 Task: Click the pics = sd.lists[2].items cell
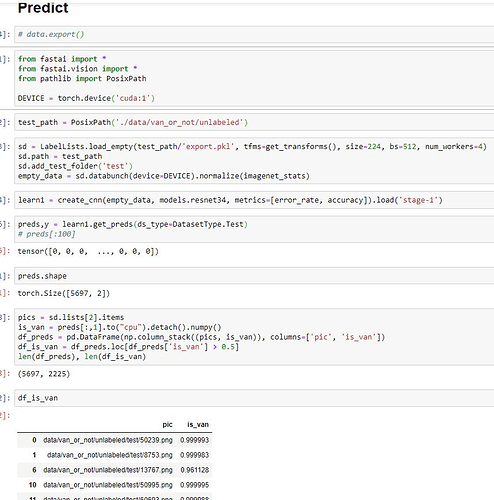(x=254, y=337)
